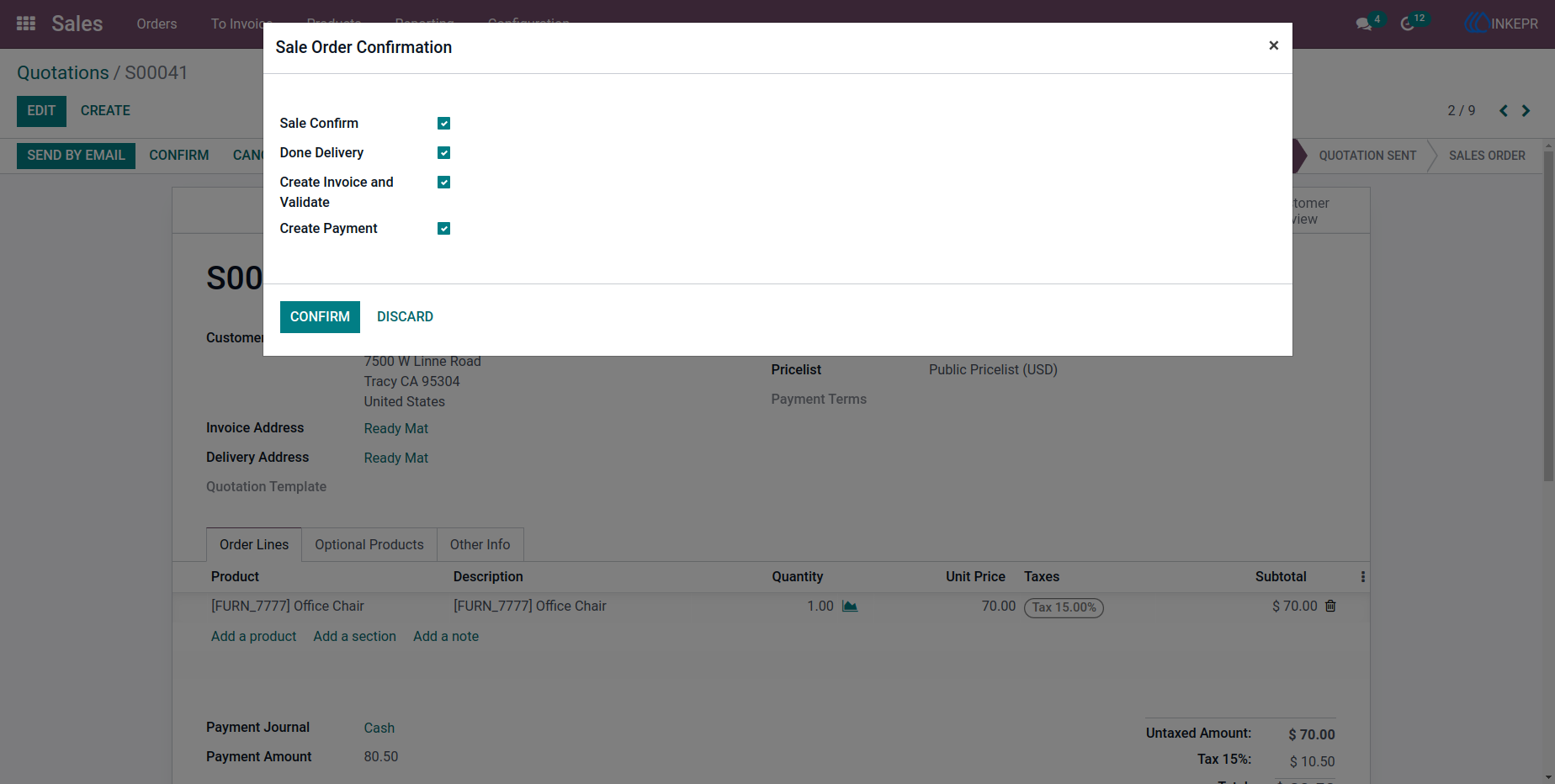Click the INKEPR user menu
The height and width of the screenshot is (784, 1555).
1502,24
